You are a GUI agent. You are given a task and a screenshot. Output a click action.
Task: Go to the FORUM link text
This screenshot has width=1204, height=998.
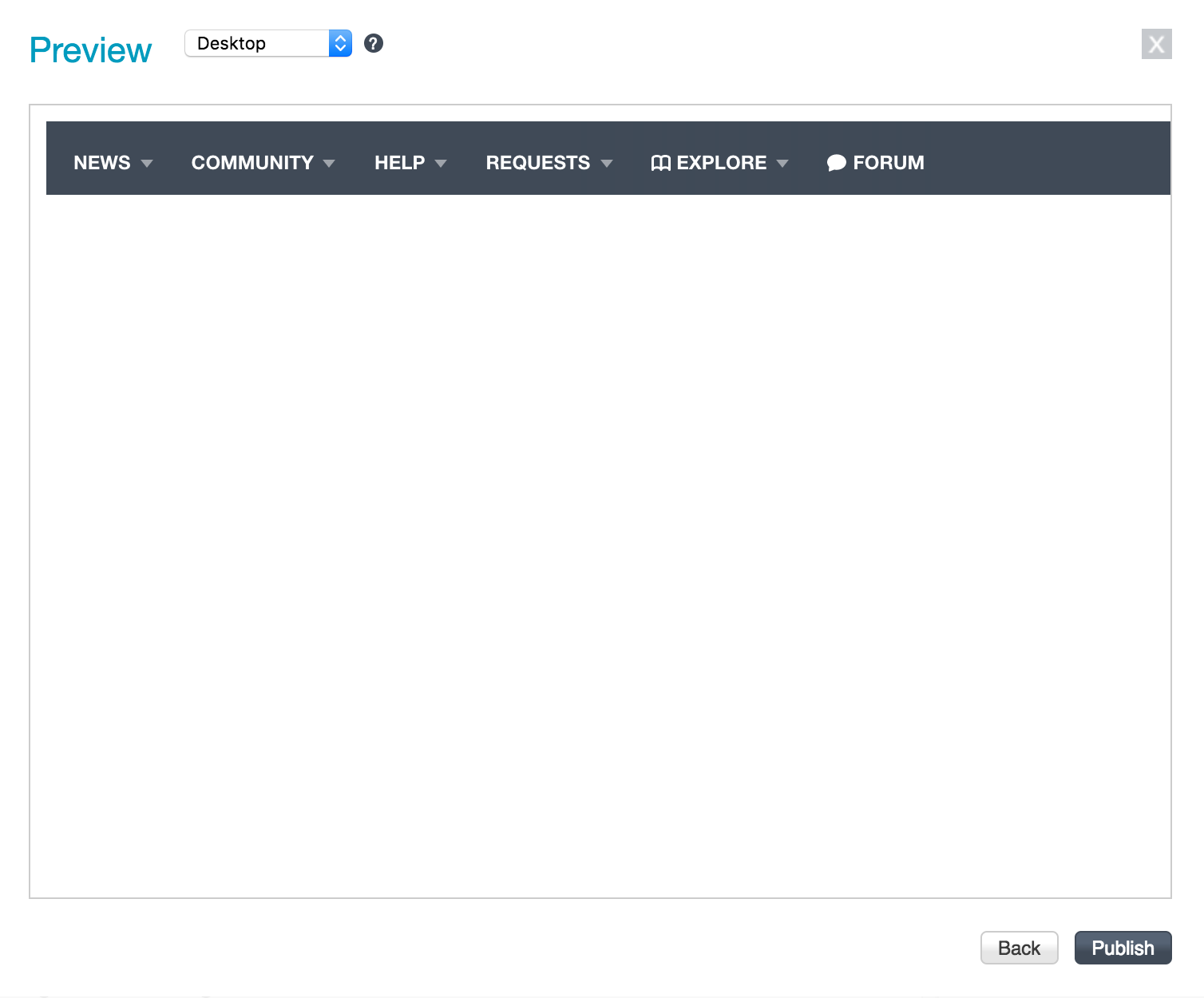888,163
